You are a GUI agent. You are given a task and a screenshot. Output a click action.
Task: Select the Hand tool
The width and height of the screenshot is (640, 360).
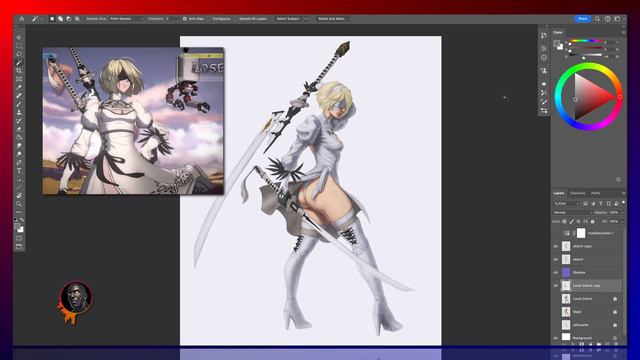(x=19, y=196)
